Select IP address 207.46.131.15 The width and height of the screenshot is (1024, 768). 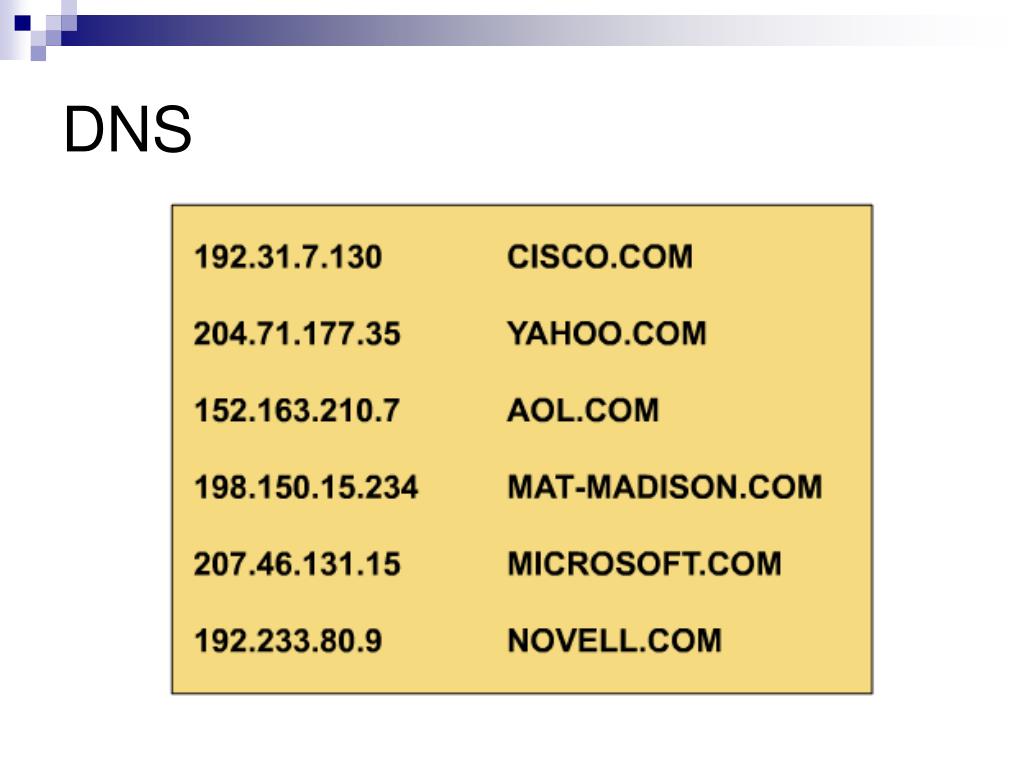296,564
